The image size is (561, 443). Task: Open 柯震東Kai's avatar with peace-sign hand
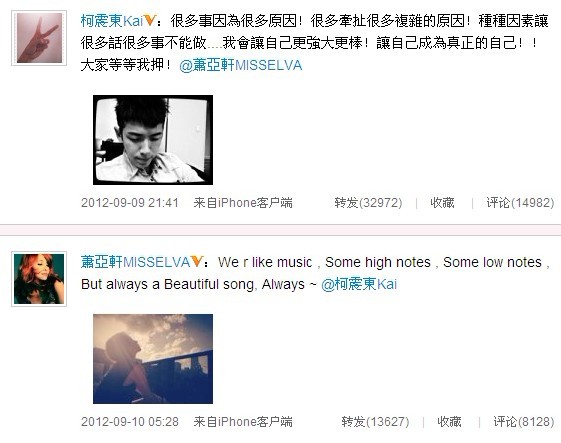point(39,38)
